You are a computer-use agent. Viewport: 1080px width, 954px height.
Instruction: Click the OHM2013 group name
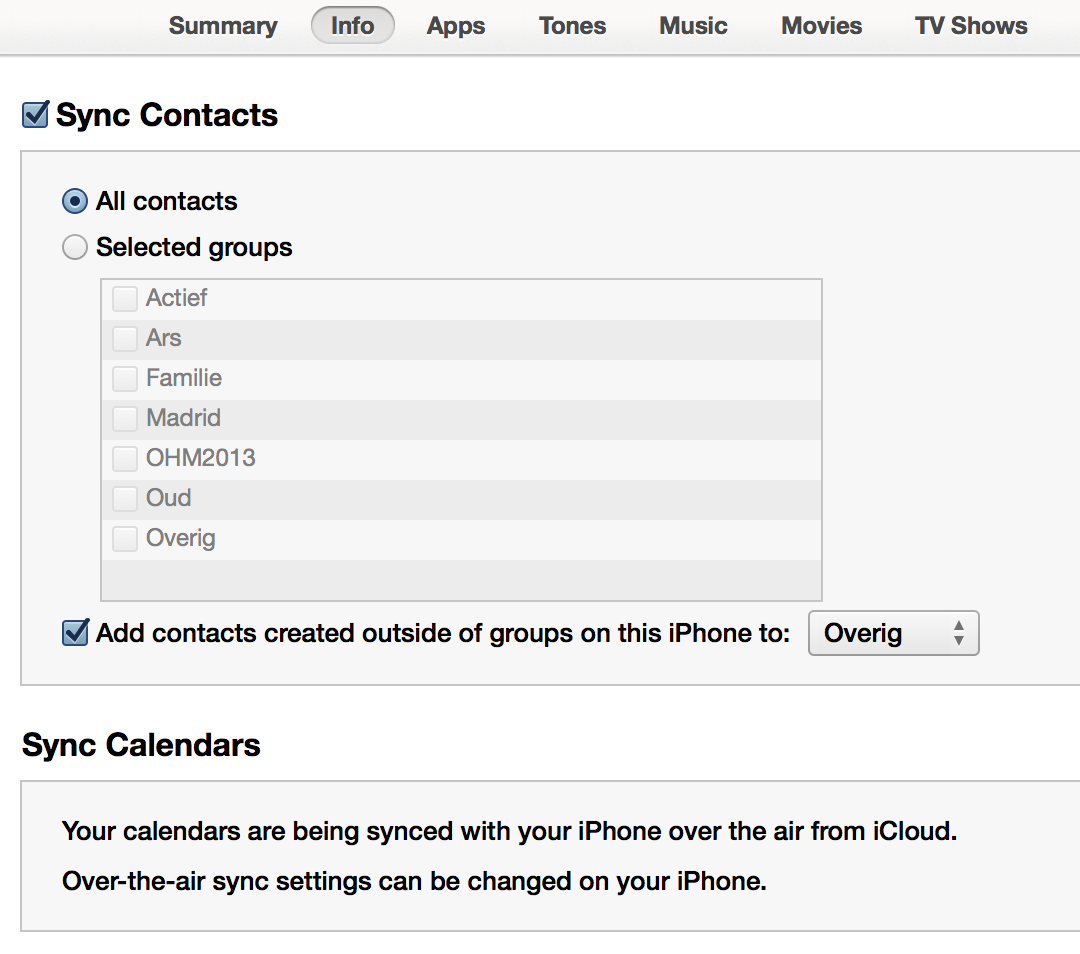[x=200, y=458]
